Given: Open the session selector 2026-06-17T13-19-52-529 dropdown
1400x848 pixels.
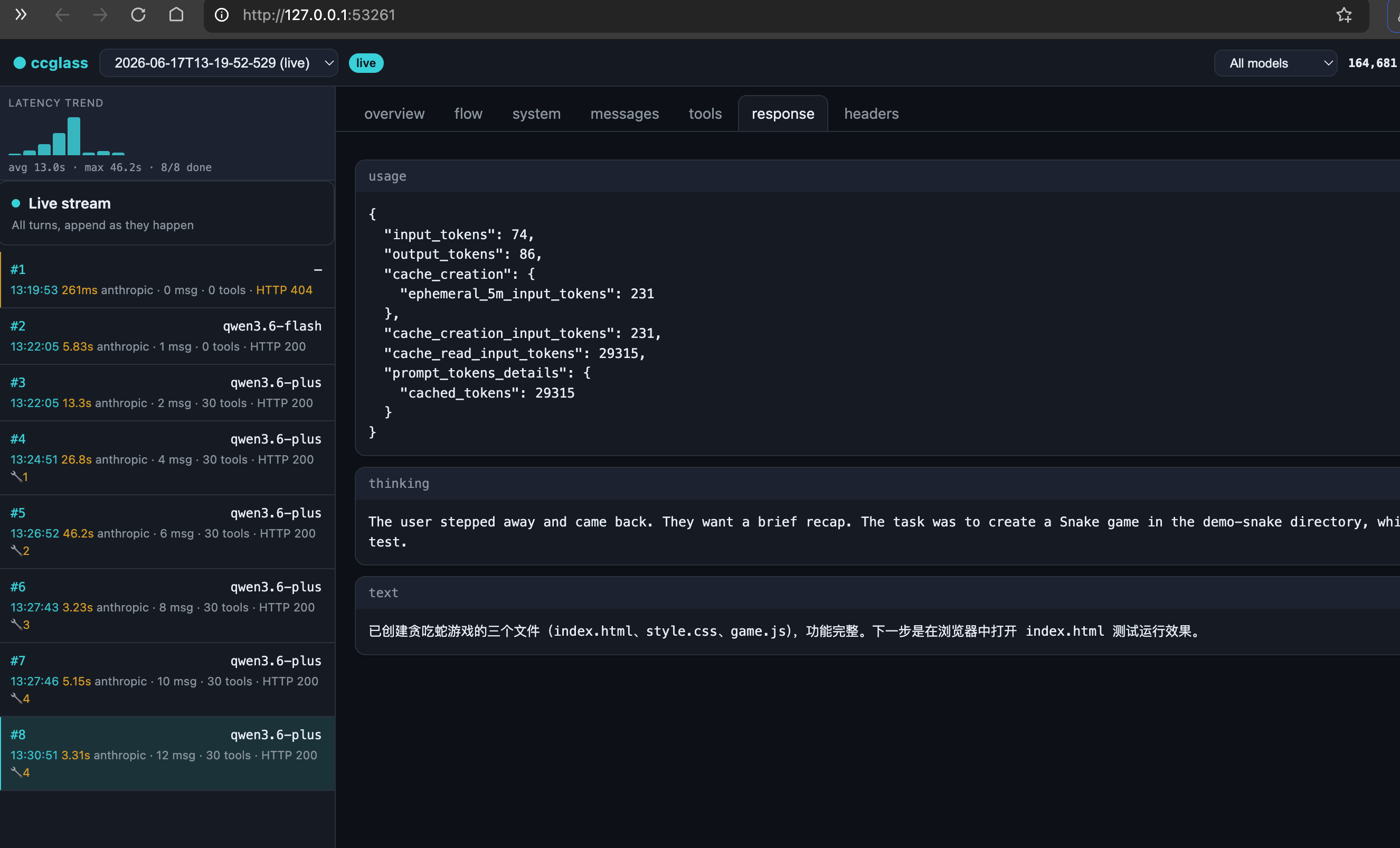Looking at the screenshot, I should click(219, 62).
